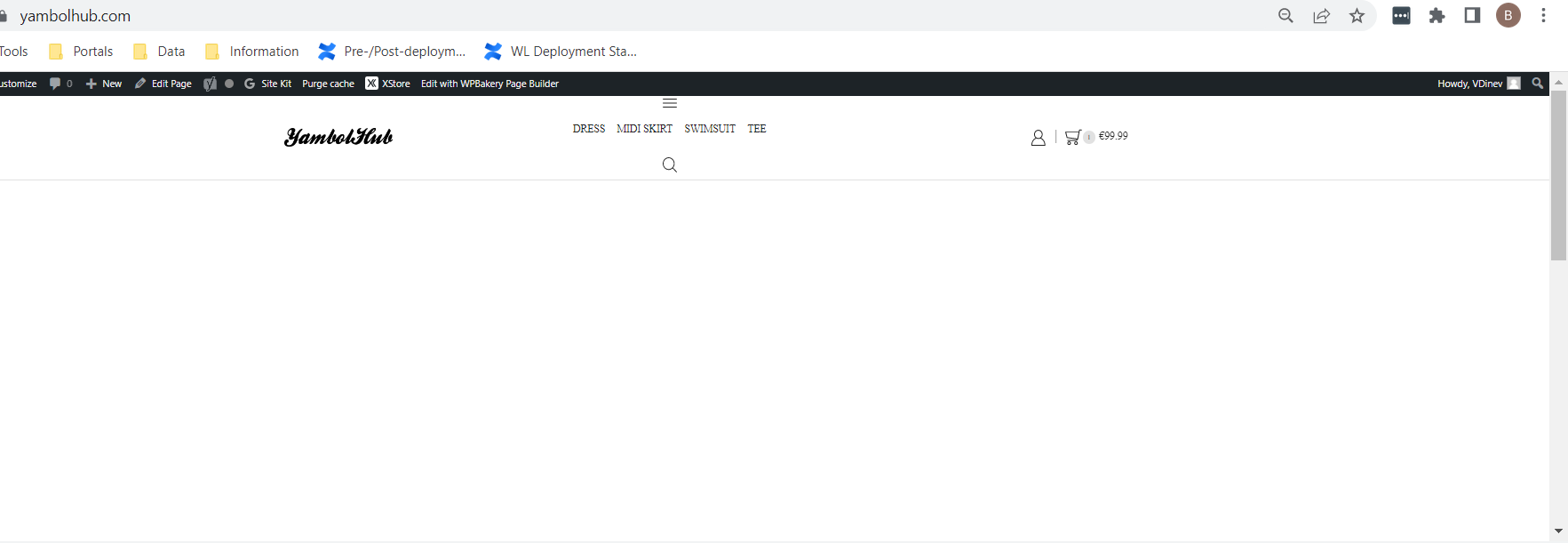Click the cart total €99.99
The height and width of the screenshot is (543, 1568).
click(x=1113, y=136)
